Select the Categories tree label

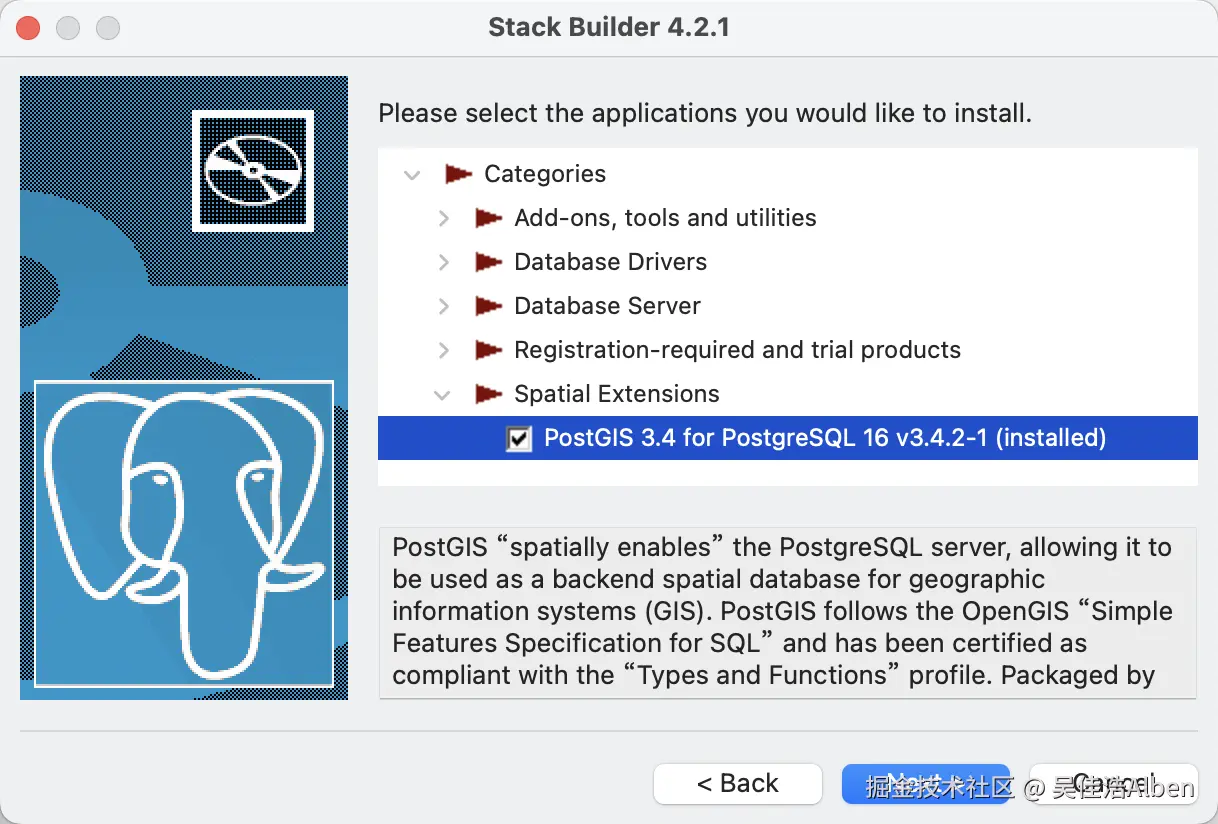pos(545,174)
